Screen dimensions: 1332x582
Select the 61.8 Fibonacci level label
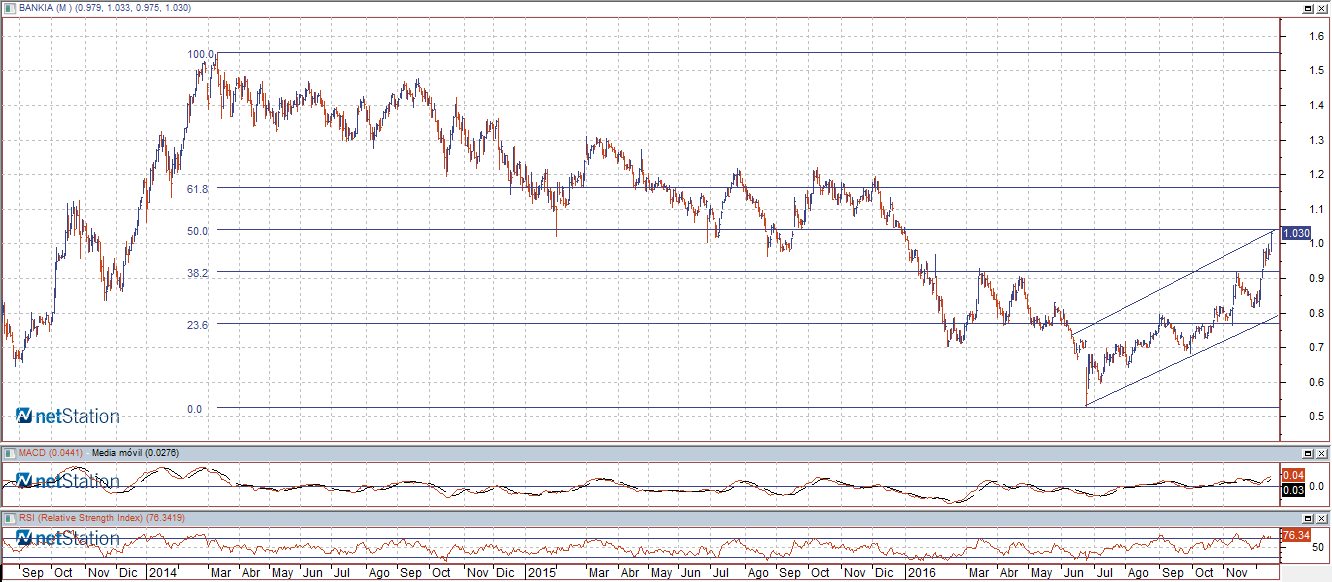tap(197, 189)
